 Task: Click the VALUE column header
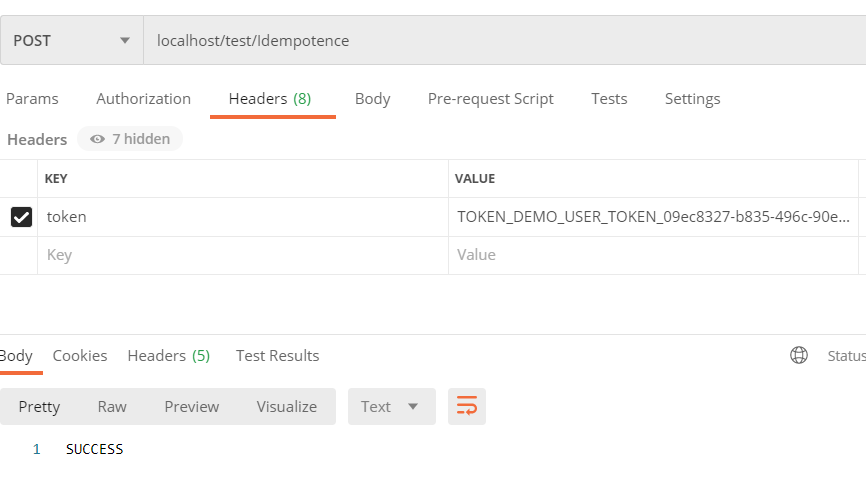(475, 179)
